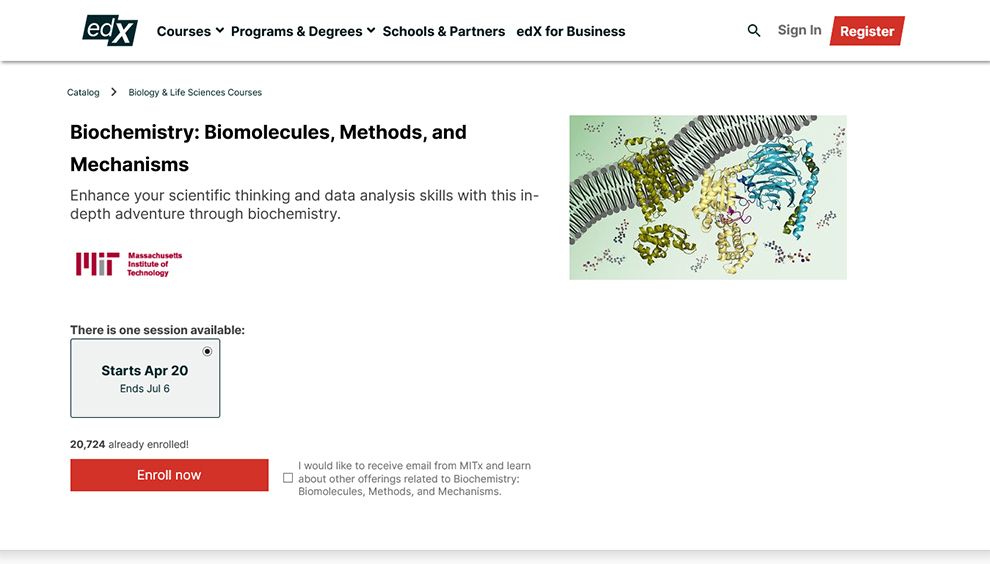Open the Courses menu label
Image resolution: width=990 pixels, height=564 pixels.
click(183, 31)
